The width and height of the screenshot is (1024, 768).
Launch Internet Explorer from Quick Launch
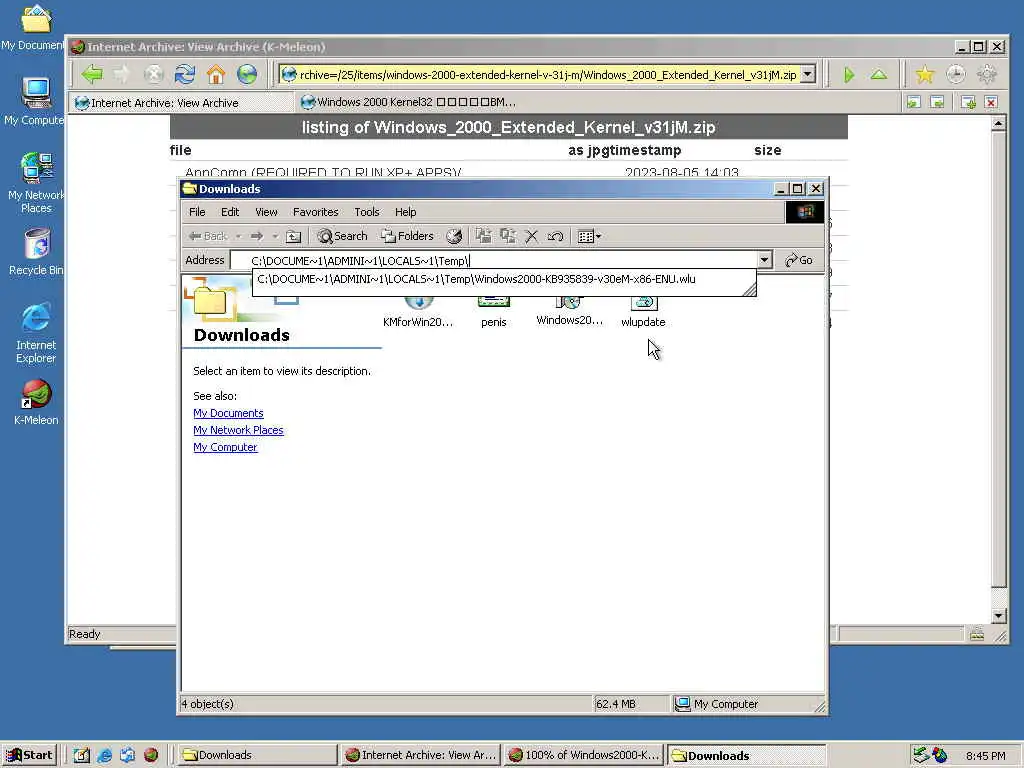104,755
